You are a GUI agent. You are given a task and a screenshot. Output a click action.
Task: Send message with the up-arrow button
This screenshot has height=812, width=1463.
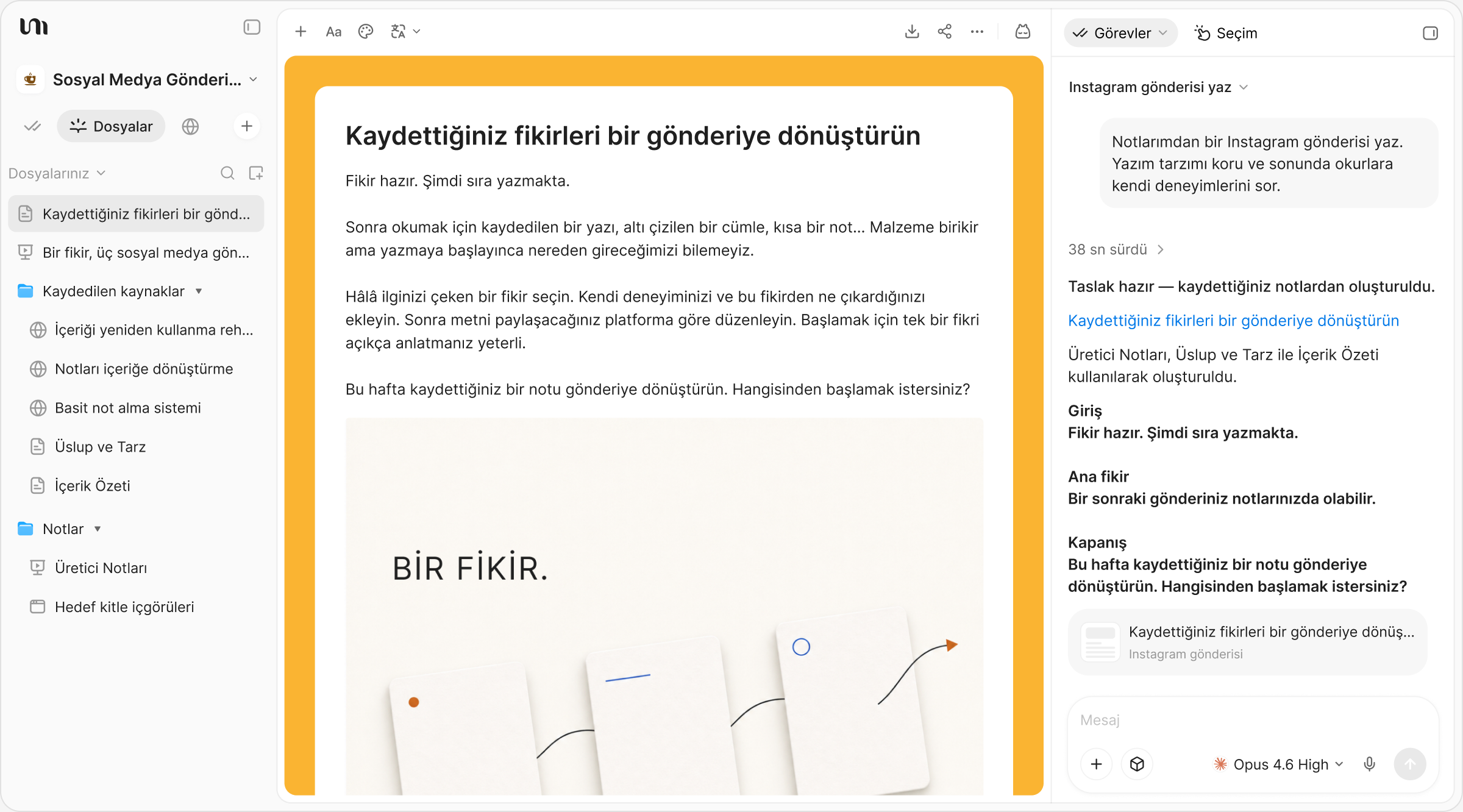coord(1410,764)
